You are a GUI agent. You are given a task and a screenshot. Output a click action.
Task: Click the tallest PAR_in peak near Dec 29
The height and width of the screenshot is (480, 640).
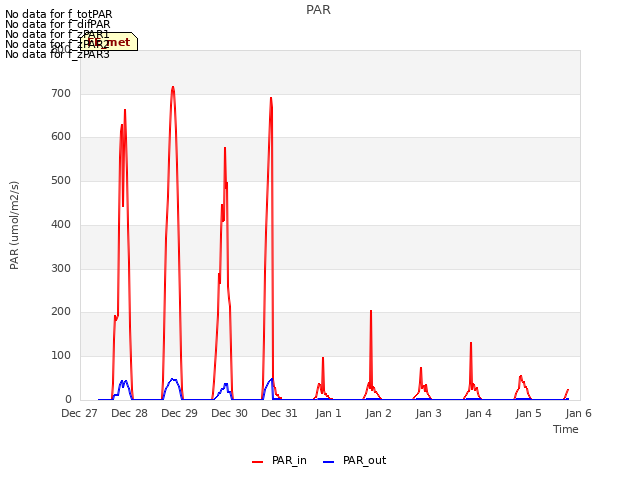(x=173, y=87)
